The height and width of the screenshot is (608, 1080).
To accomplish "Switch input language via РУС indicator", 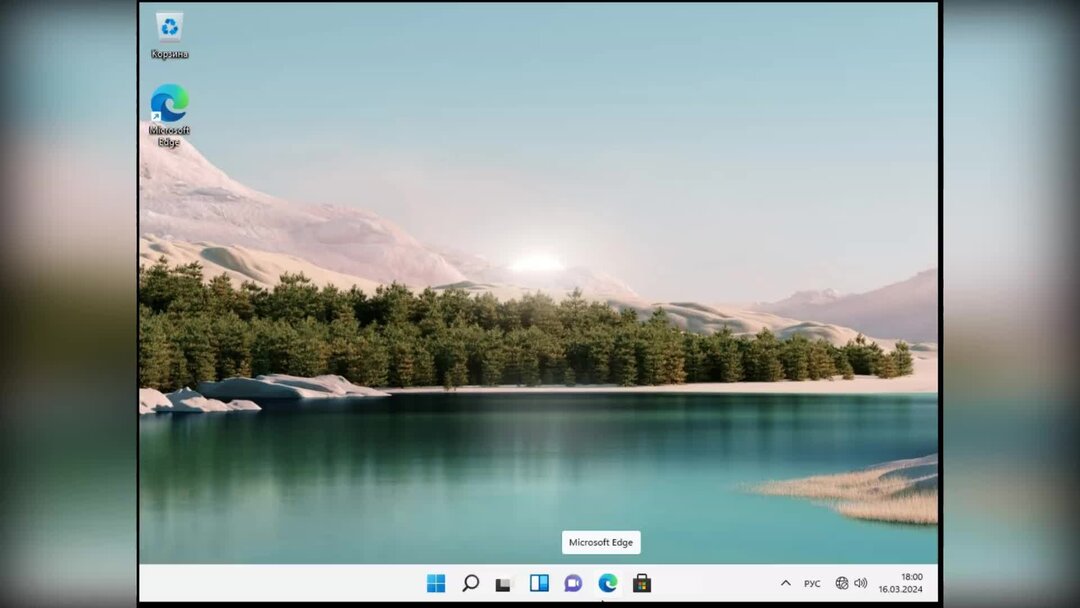I will tap(812, 583).
